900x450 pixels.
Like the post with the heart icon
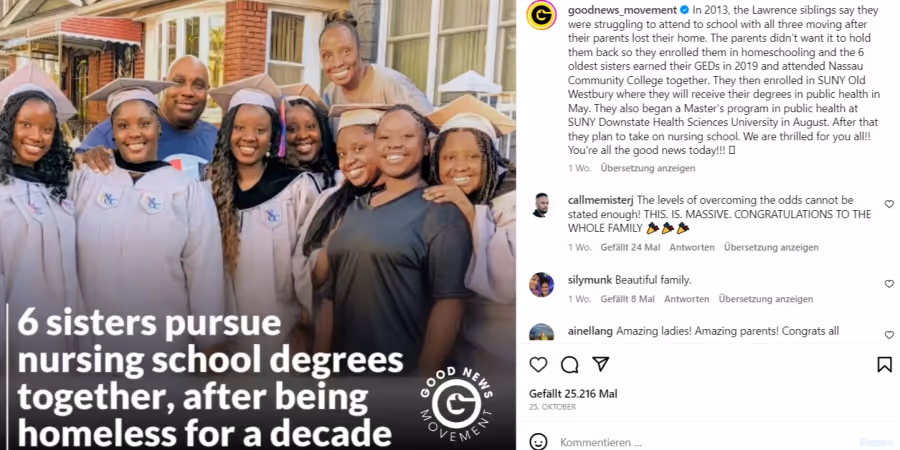(x=538, y=364)
